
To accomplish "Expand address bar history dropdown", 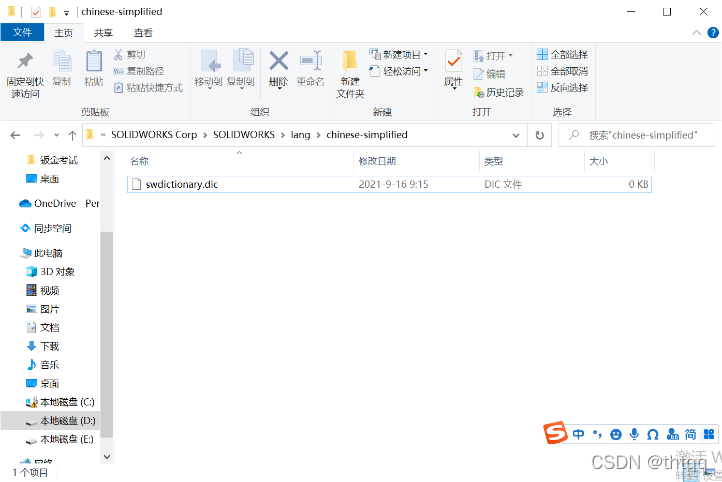I will (516, 135).
